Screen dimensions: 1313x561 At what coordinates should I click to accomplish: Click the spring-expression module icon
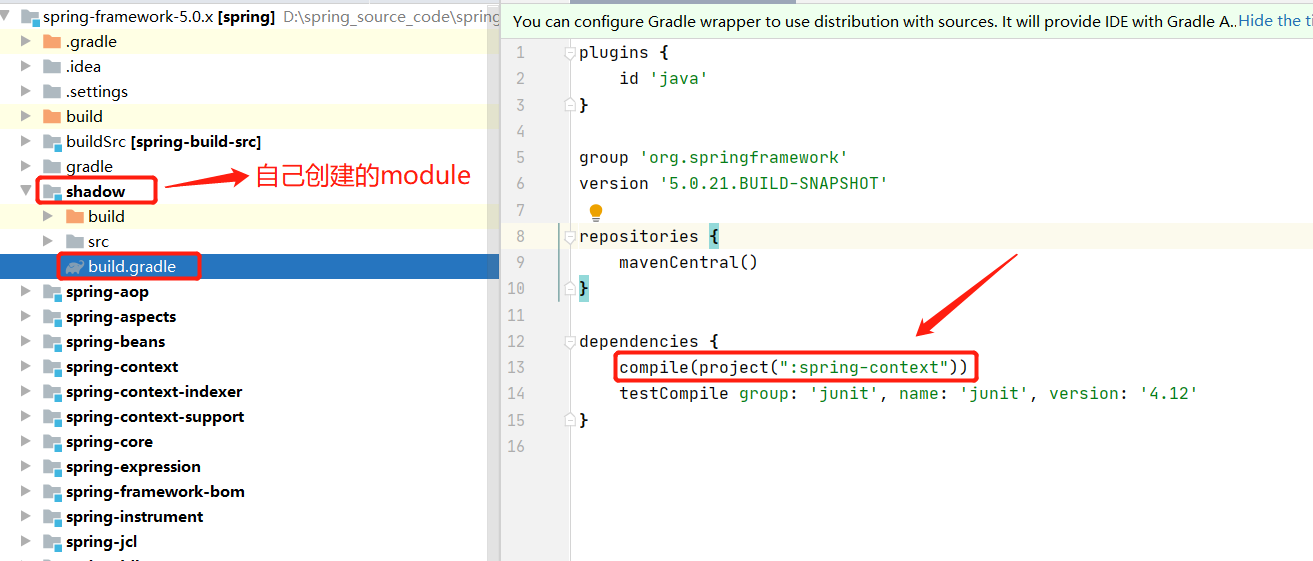pos(52,467)
